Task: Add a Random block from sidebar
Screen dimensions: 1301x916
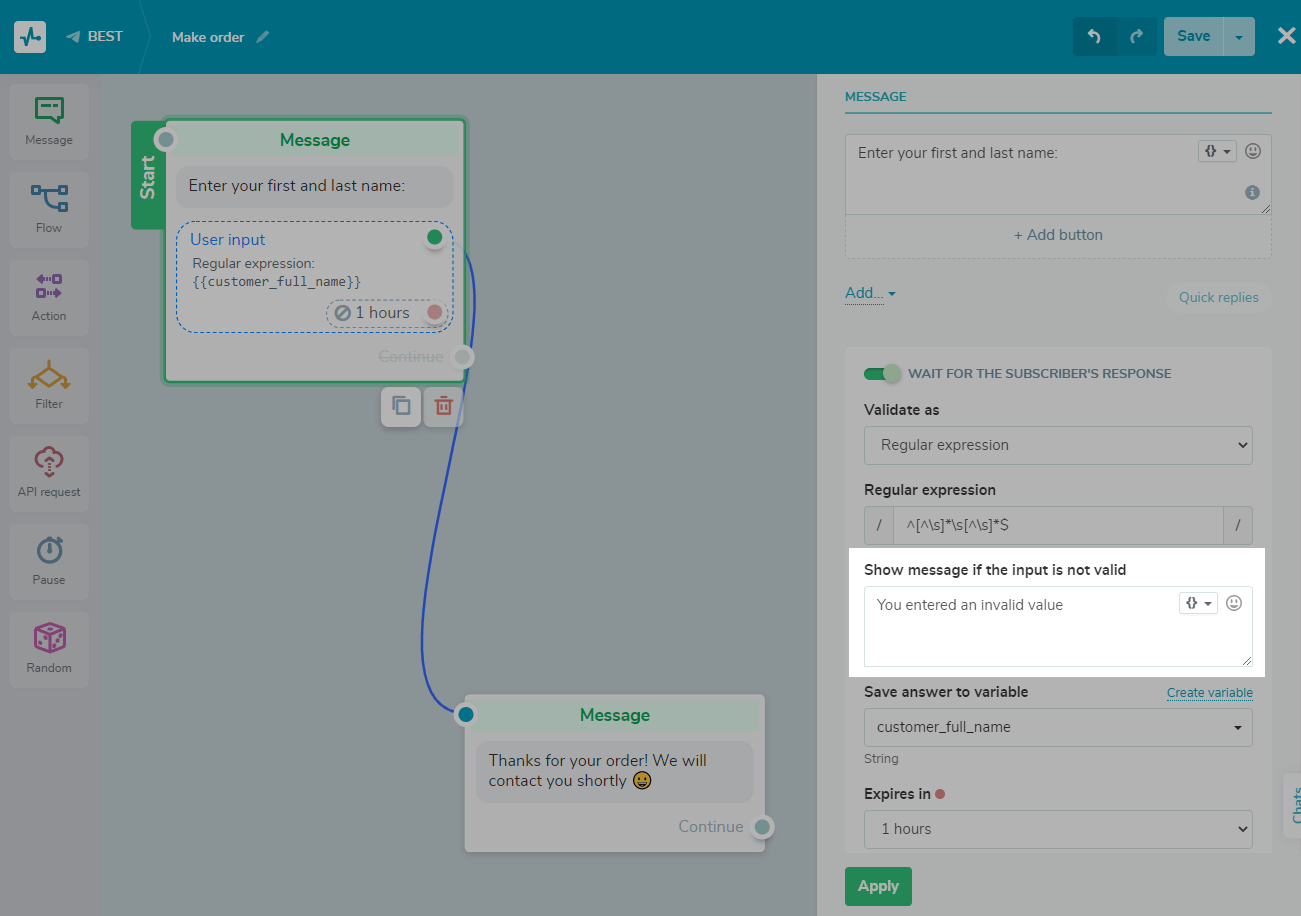Action: coord(49,650)
